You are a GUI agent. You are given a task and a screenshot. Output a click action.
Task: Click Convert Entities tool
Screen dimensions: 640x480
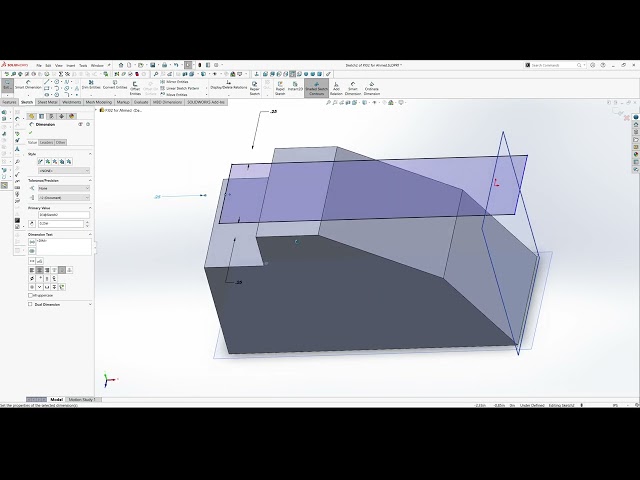(115, 84)
